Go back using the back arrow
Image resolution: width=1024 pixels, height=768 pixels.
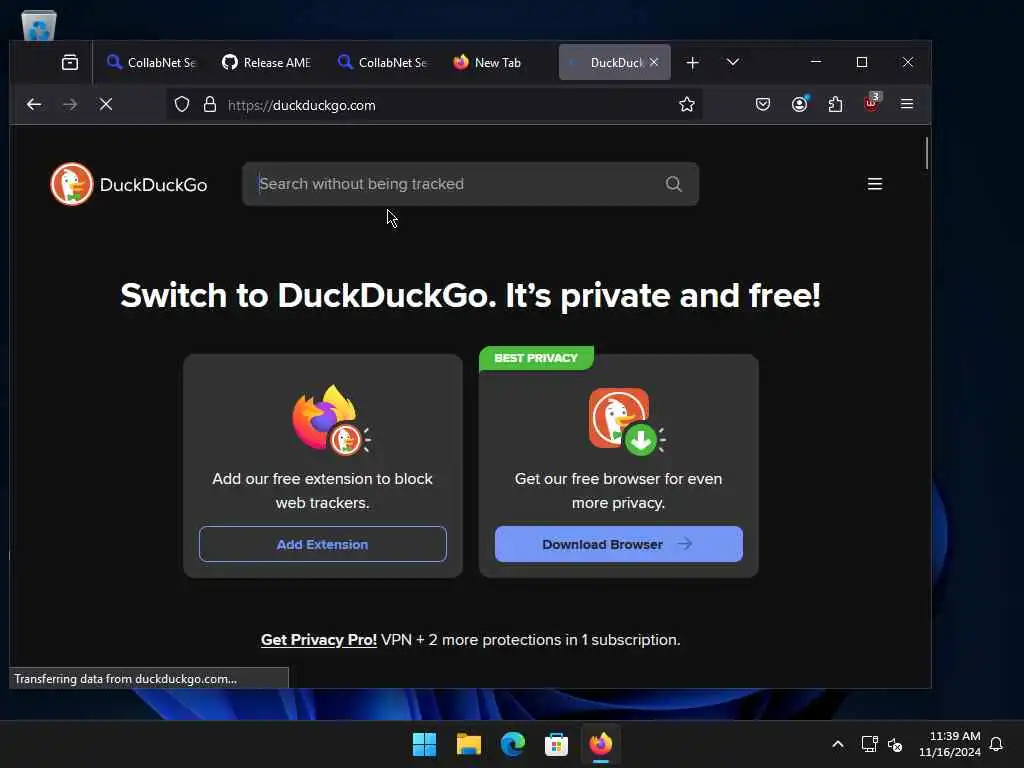(34, 104)
